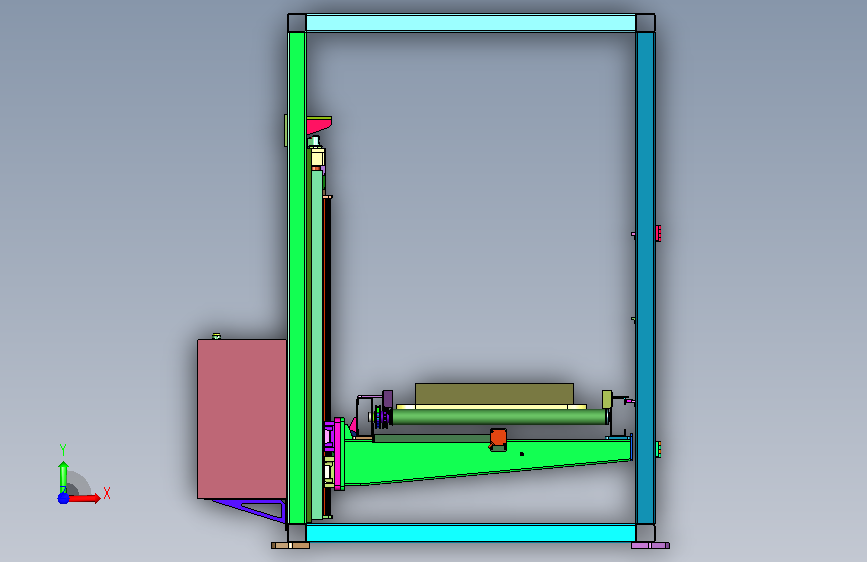Select the maroon electrical cabinet box

[x=242, y=419]
